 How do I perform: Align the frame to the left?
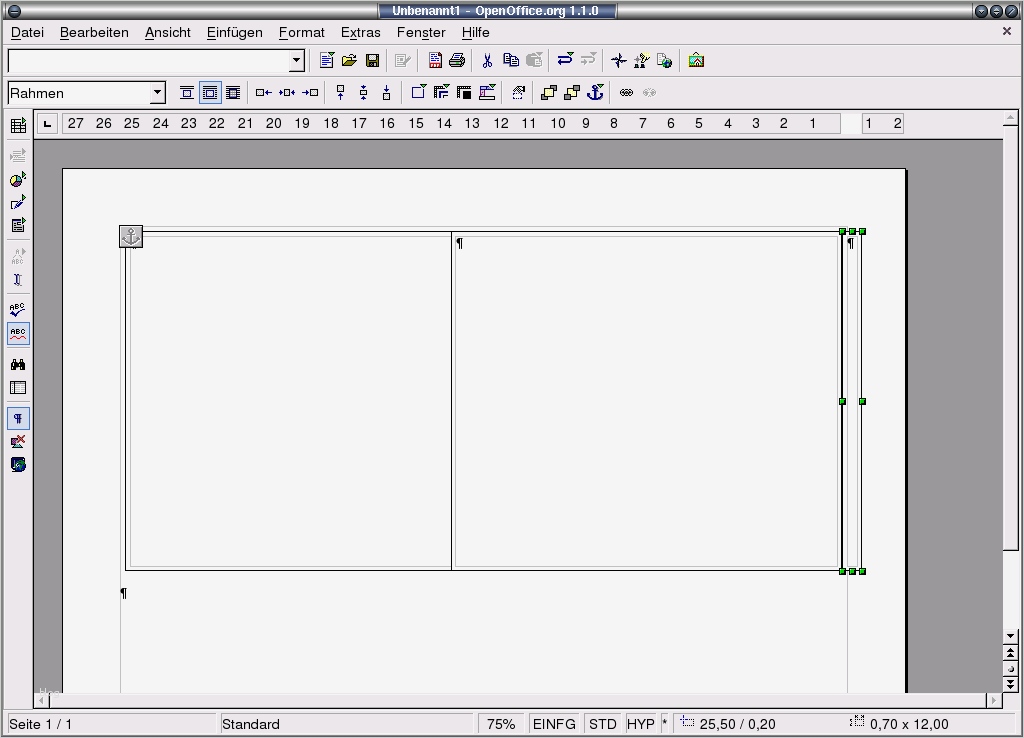tap(263, 93)
